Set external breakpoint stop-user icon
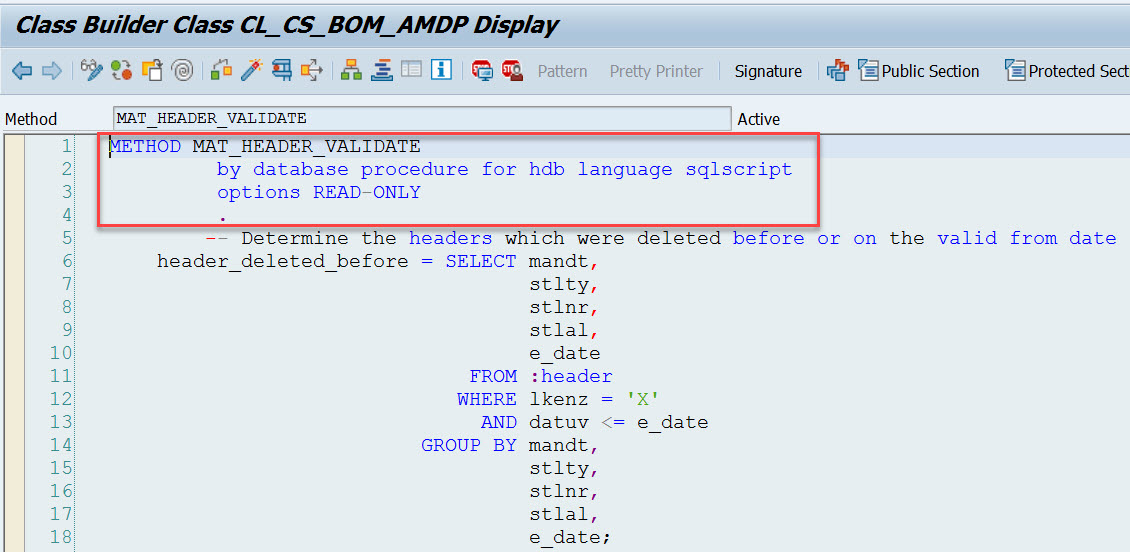1130x552 pixels. click(x=512, y=70)
